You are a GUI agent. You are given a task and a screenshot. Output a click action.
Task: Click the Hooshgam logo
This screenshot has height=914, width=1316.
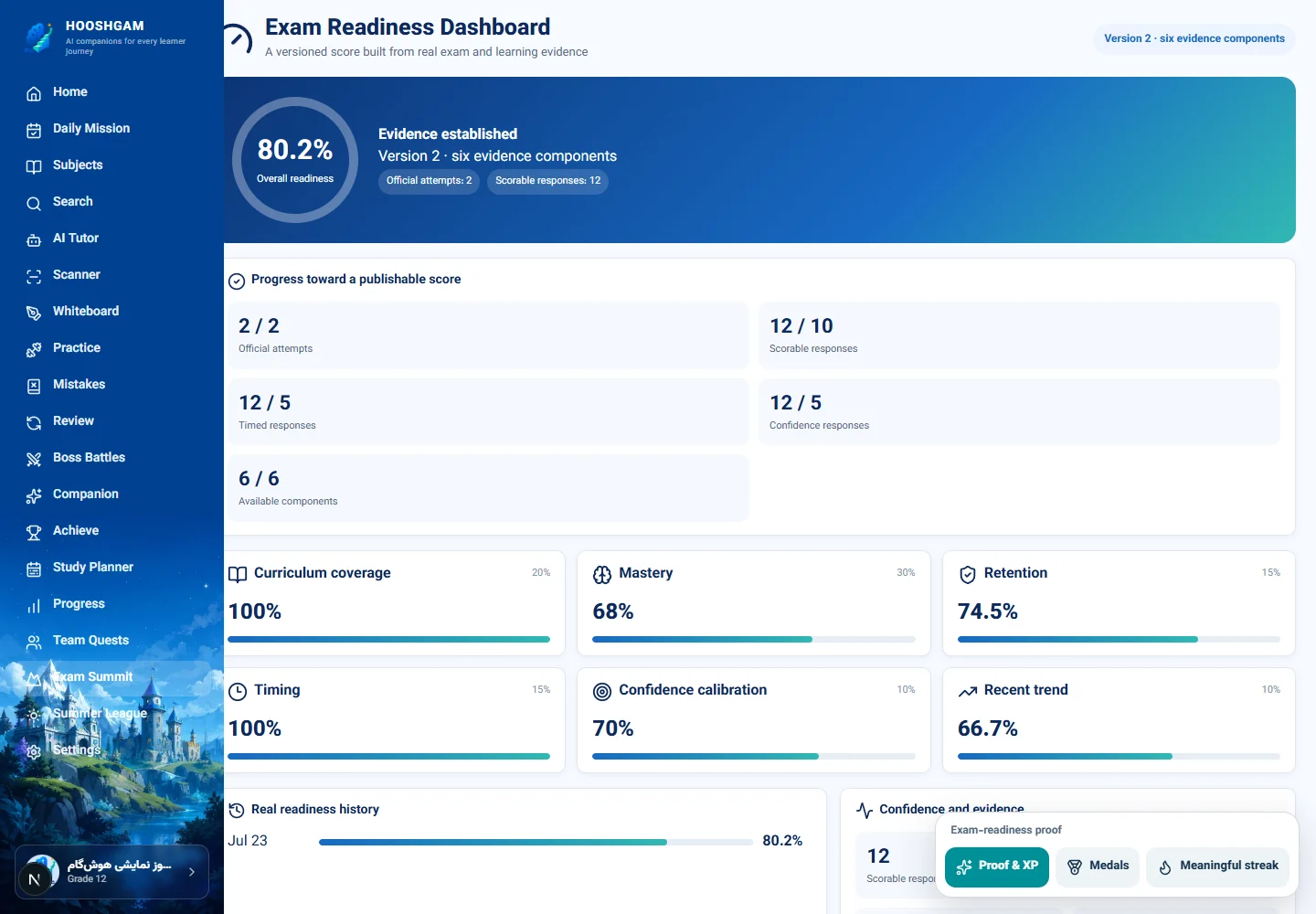tap(38, 37)
